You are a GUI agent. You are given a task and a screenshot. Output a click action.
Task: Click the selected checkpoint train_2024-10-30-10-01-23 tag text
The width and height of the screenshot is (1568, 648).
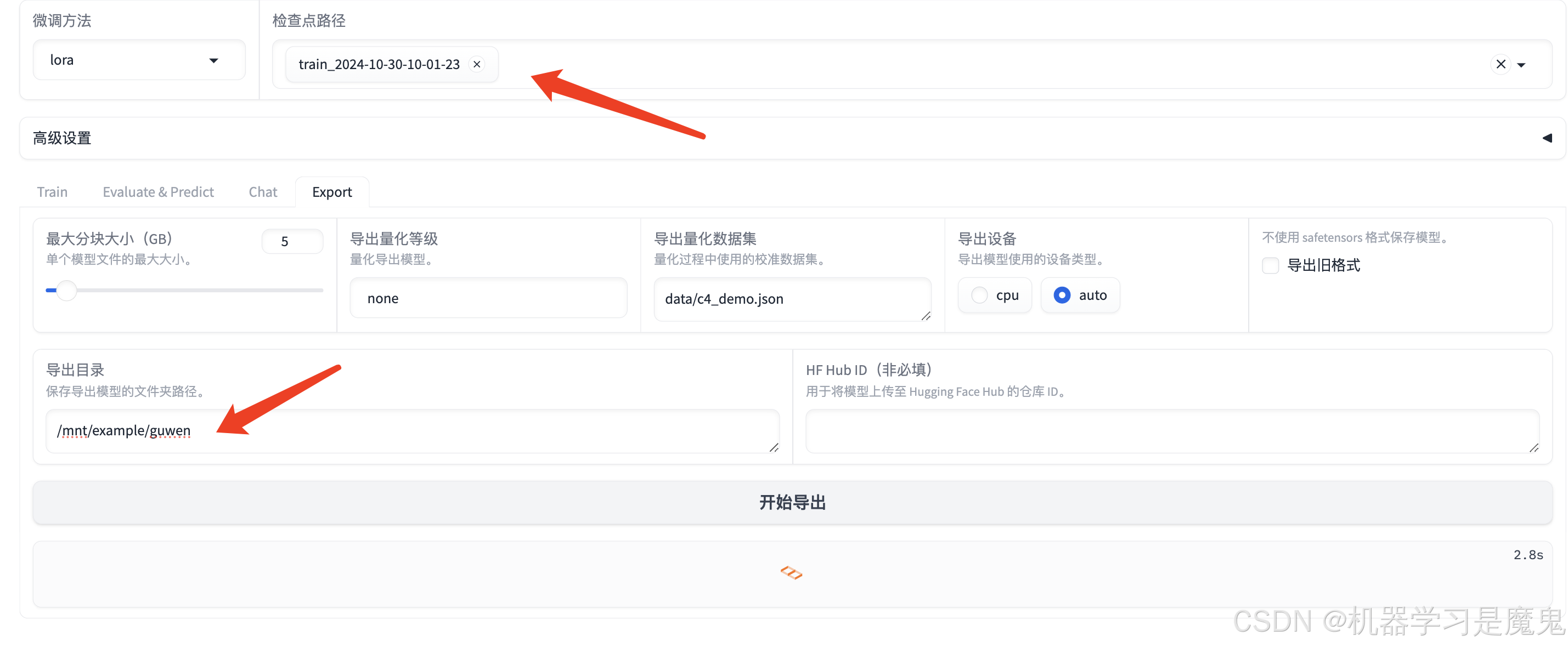[379, 65]
